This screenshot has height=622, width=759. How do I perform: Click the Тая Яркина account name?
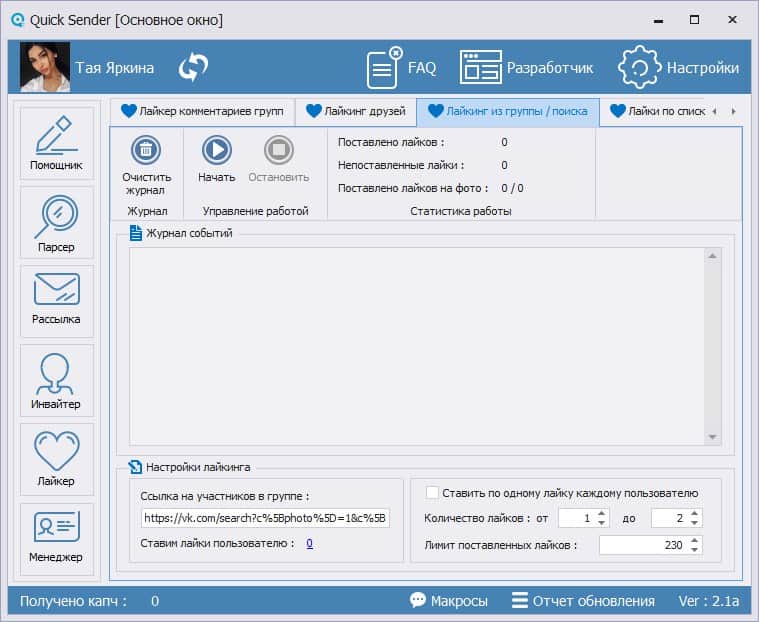[x=115, y=68]
